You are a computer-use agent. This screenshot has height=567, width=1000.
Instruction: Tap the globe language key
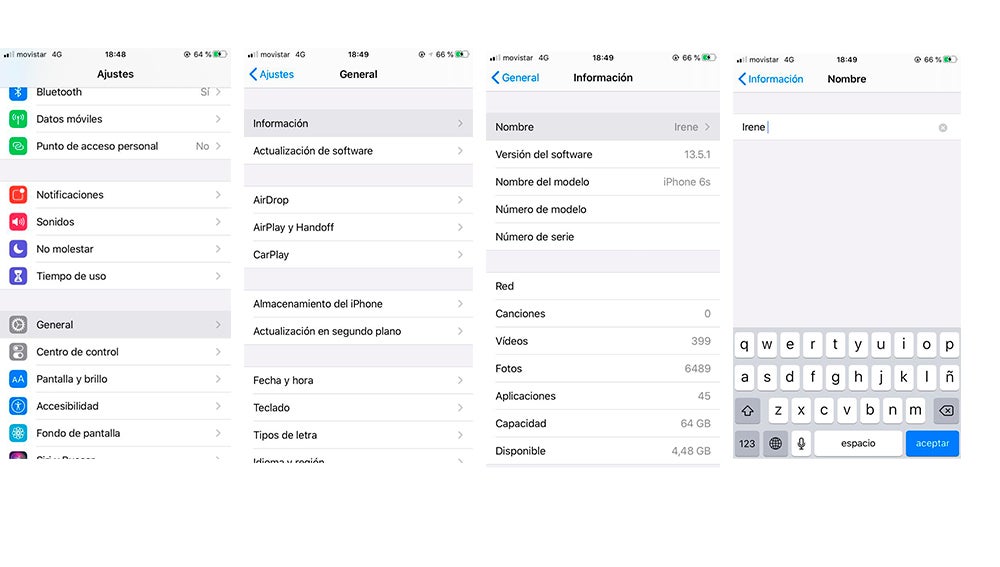[x=776, y=443]
